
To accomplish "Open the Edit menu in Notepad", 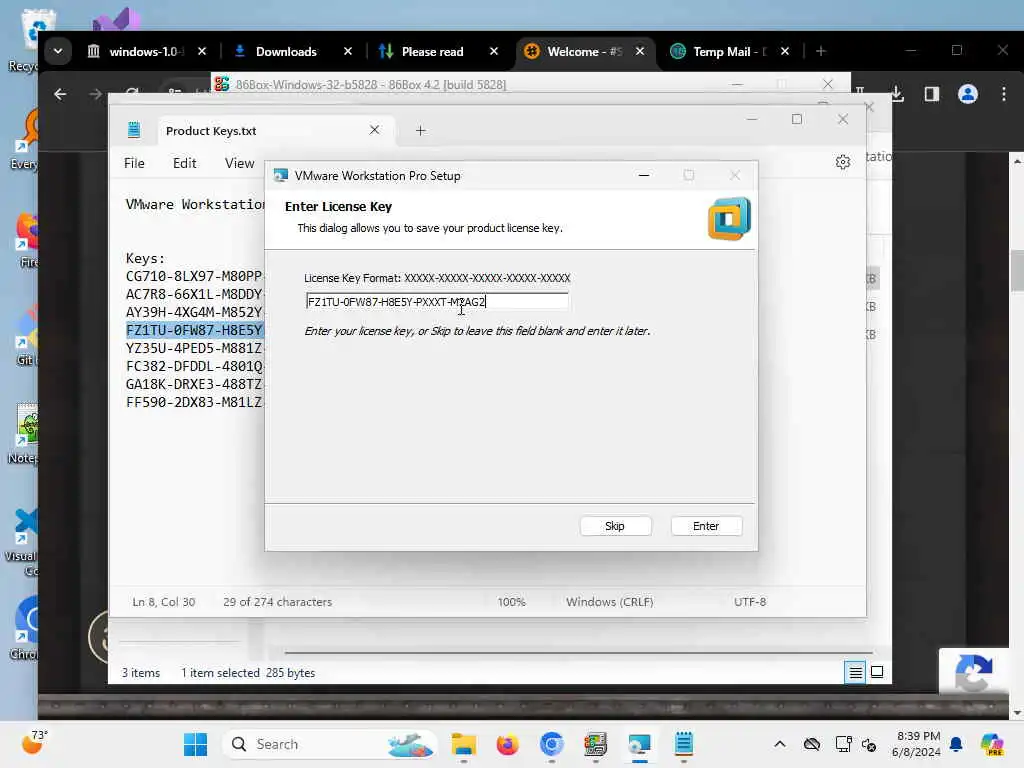I will point(185,163).
